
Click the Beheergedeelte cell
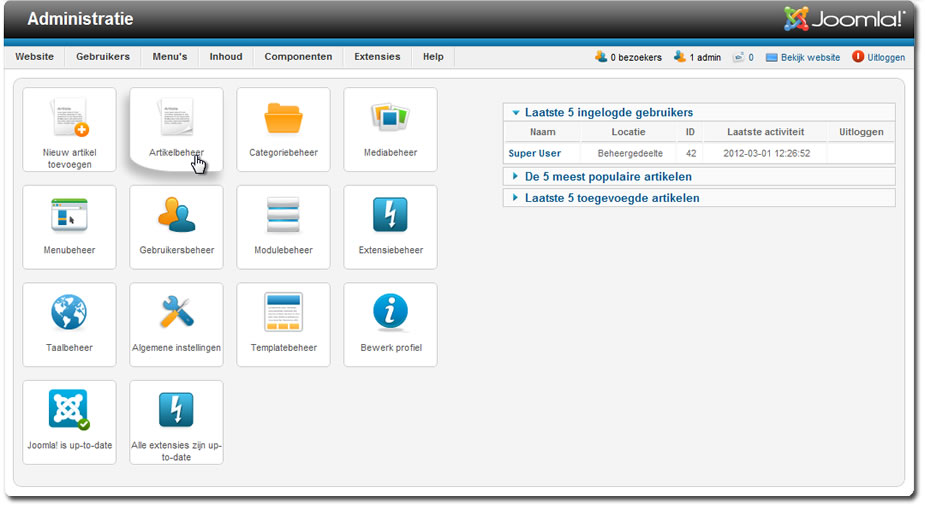coord(630,153)
